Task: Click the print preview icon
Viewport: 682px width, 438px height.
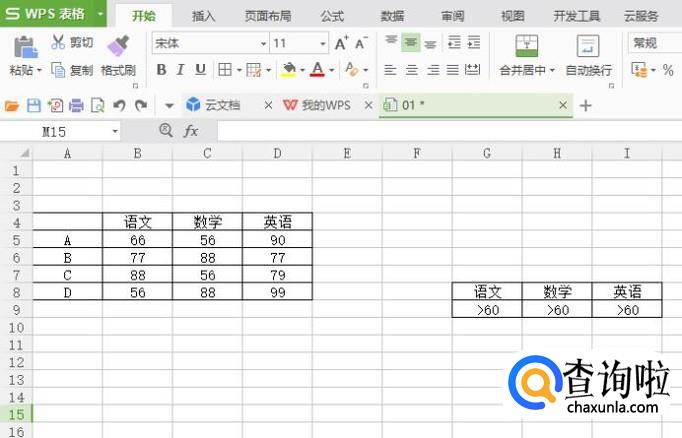Action: coord(98,105)
